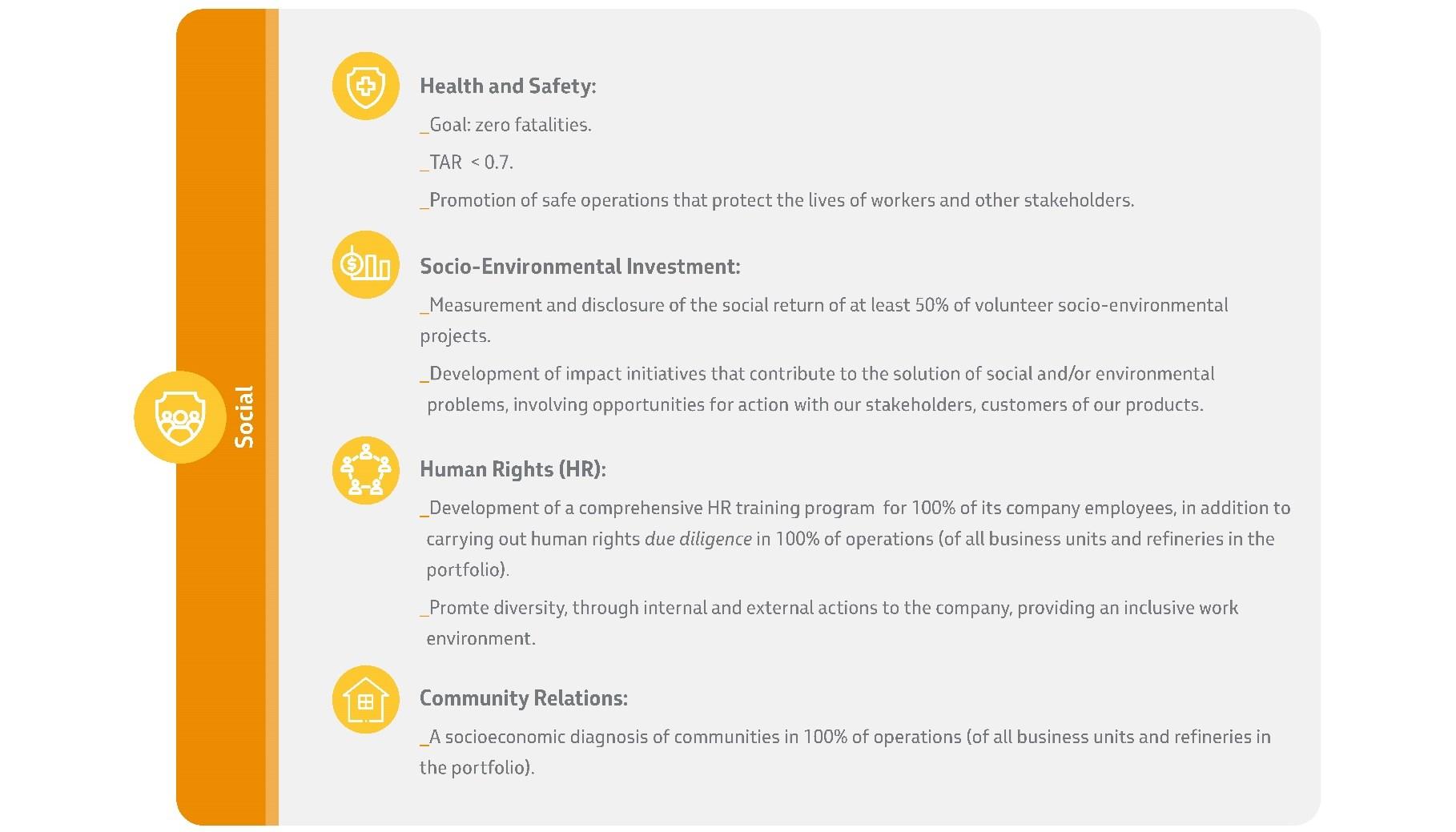Click the Development of impact initiatives paragraph

[x=817, y=389]
